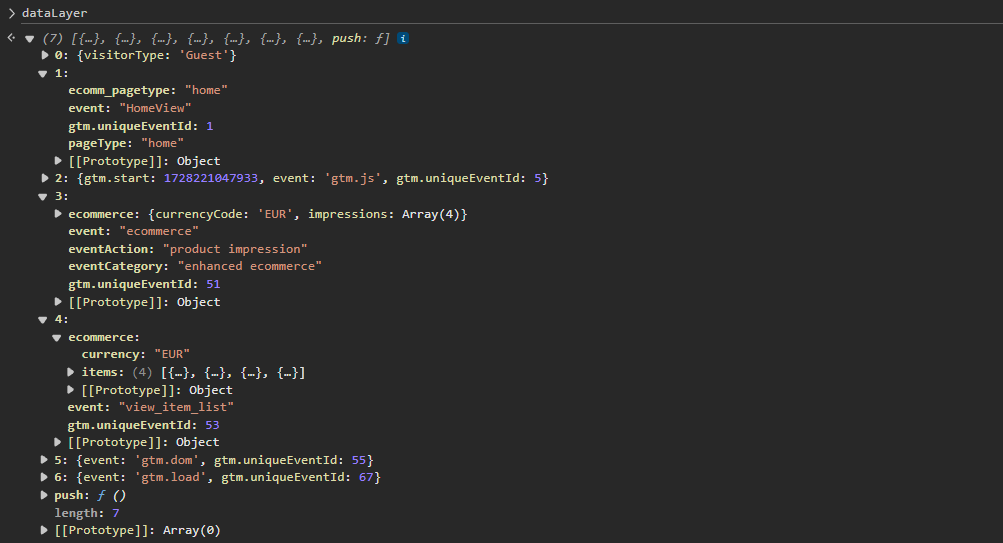
Task: Collapse the index 4 view_item_list object
Action: [43, 320]
